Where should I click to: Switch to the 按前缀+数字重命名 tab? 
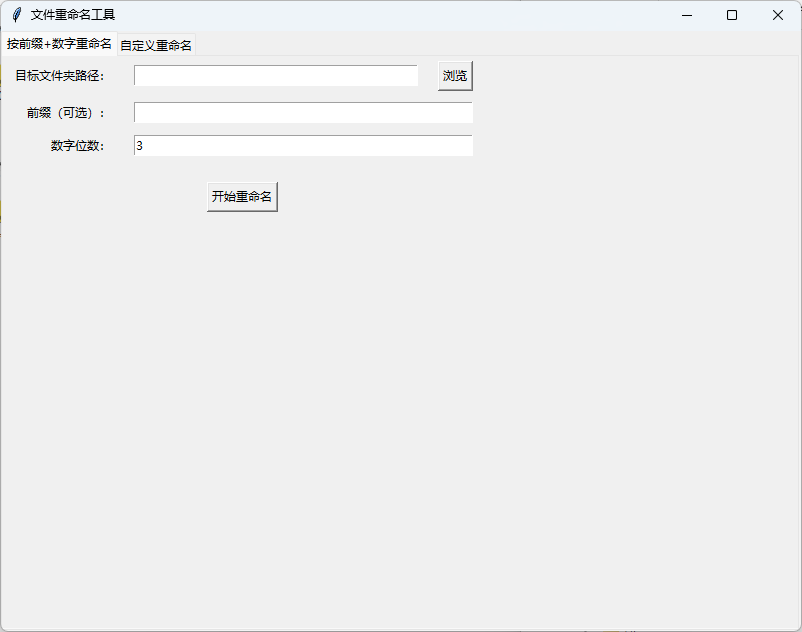[59, 44]
